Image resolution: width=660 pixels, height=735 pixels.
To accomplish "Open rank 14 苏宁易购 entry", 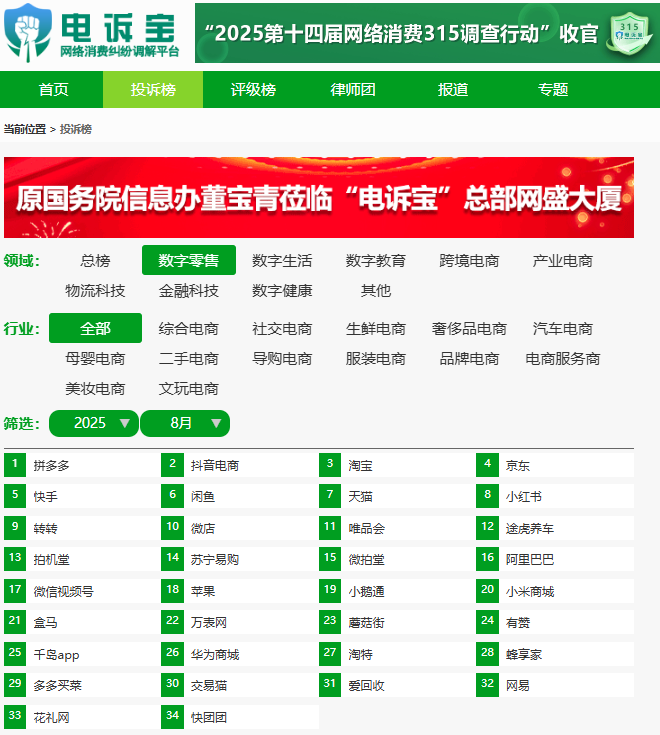I will 239,559.
